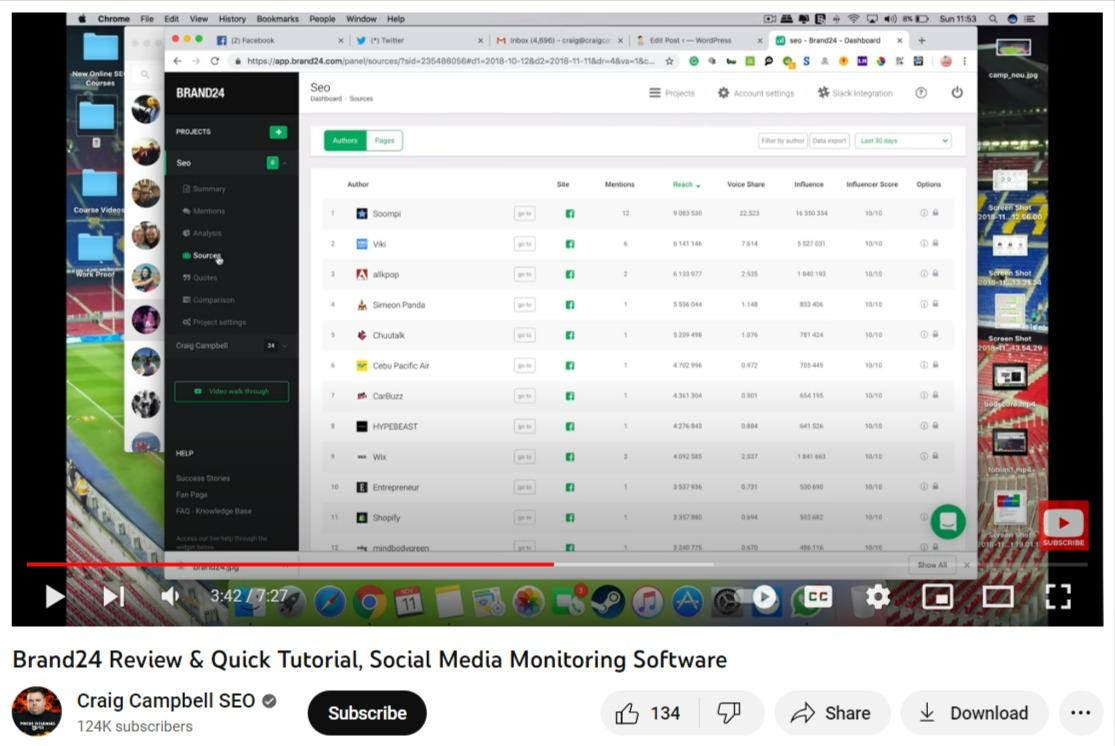This screenshot has height=746, width=1115.
Task: Enable theater mode
Action: (998, 597)
